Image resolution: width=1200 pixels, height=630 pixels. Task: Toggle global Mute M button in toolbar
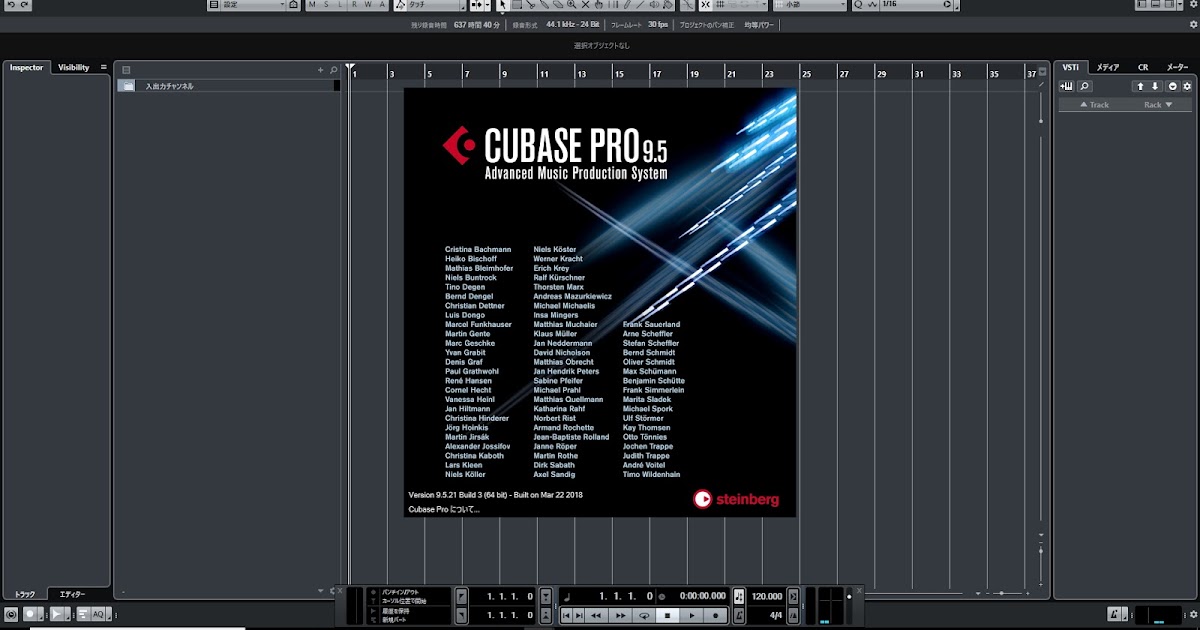point(312,5)
